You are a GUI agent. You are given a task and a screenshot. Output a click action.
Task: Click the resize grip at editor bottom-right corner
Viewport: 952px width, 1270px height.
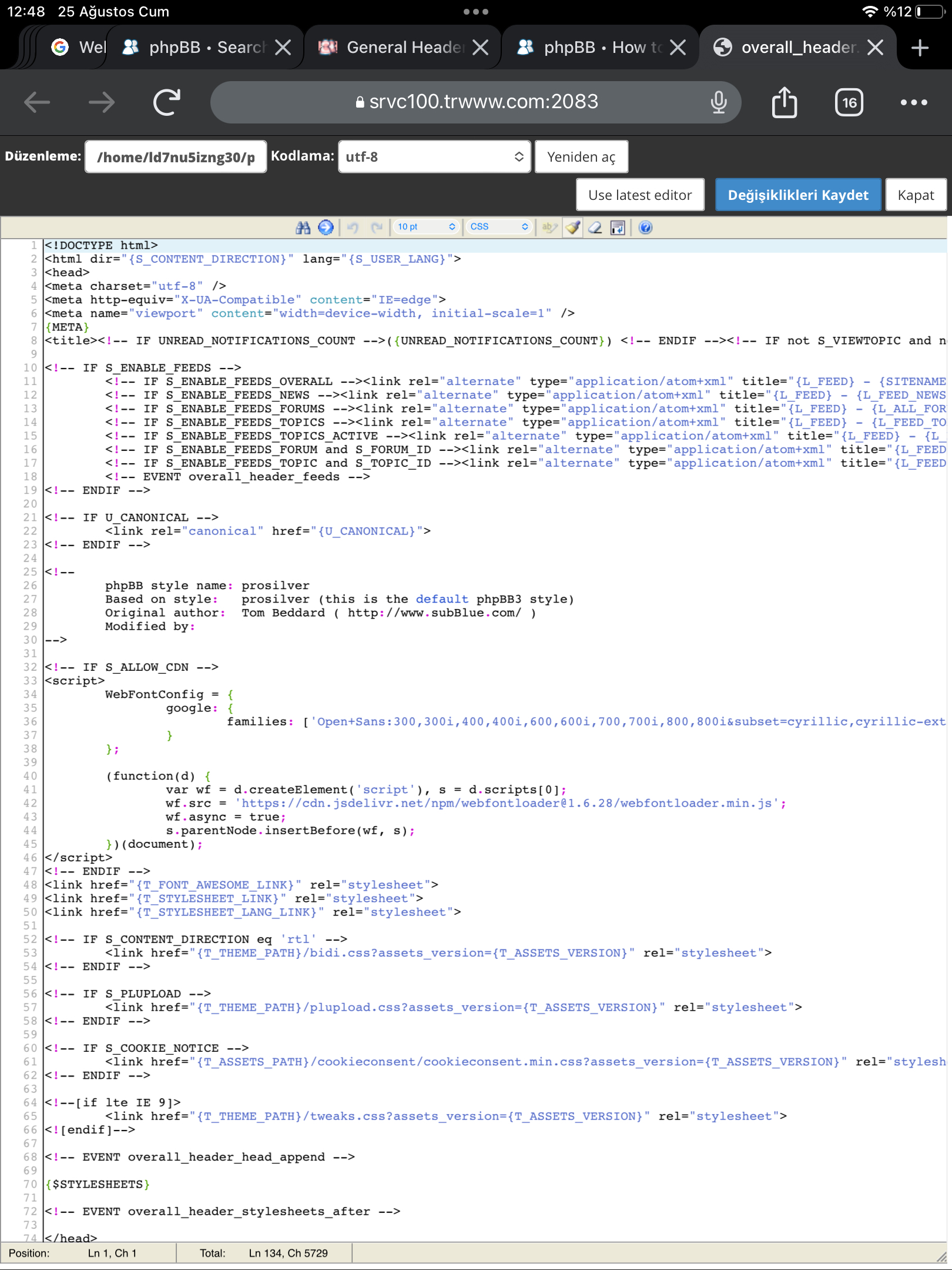point(941,1256)
